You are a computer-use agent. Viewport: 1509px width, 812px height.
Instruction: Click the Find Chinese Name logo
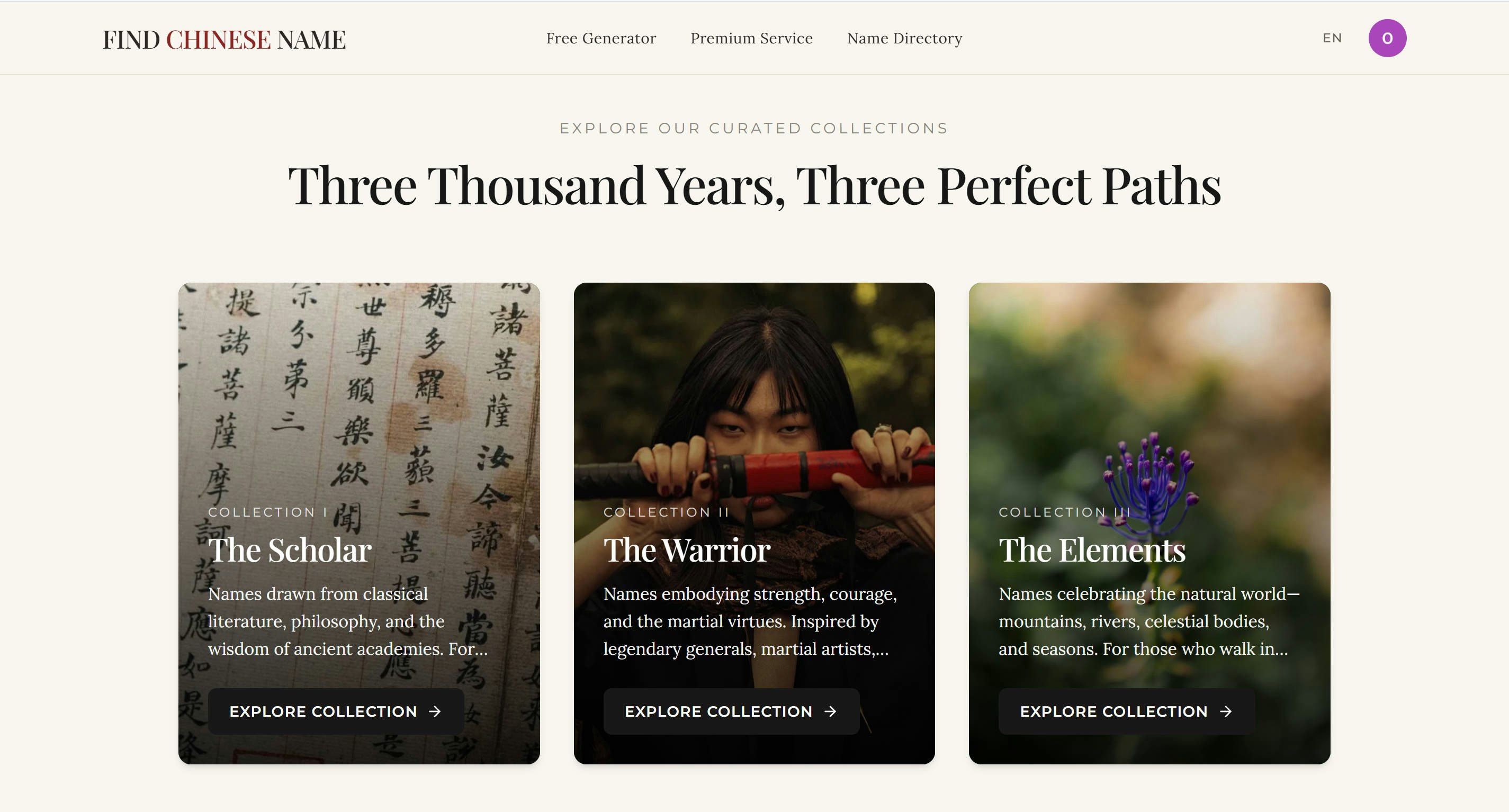pos(224,39)
